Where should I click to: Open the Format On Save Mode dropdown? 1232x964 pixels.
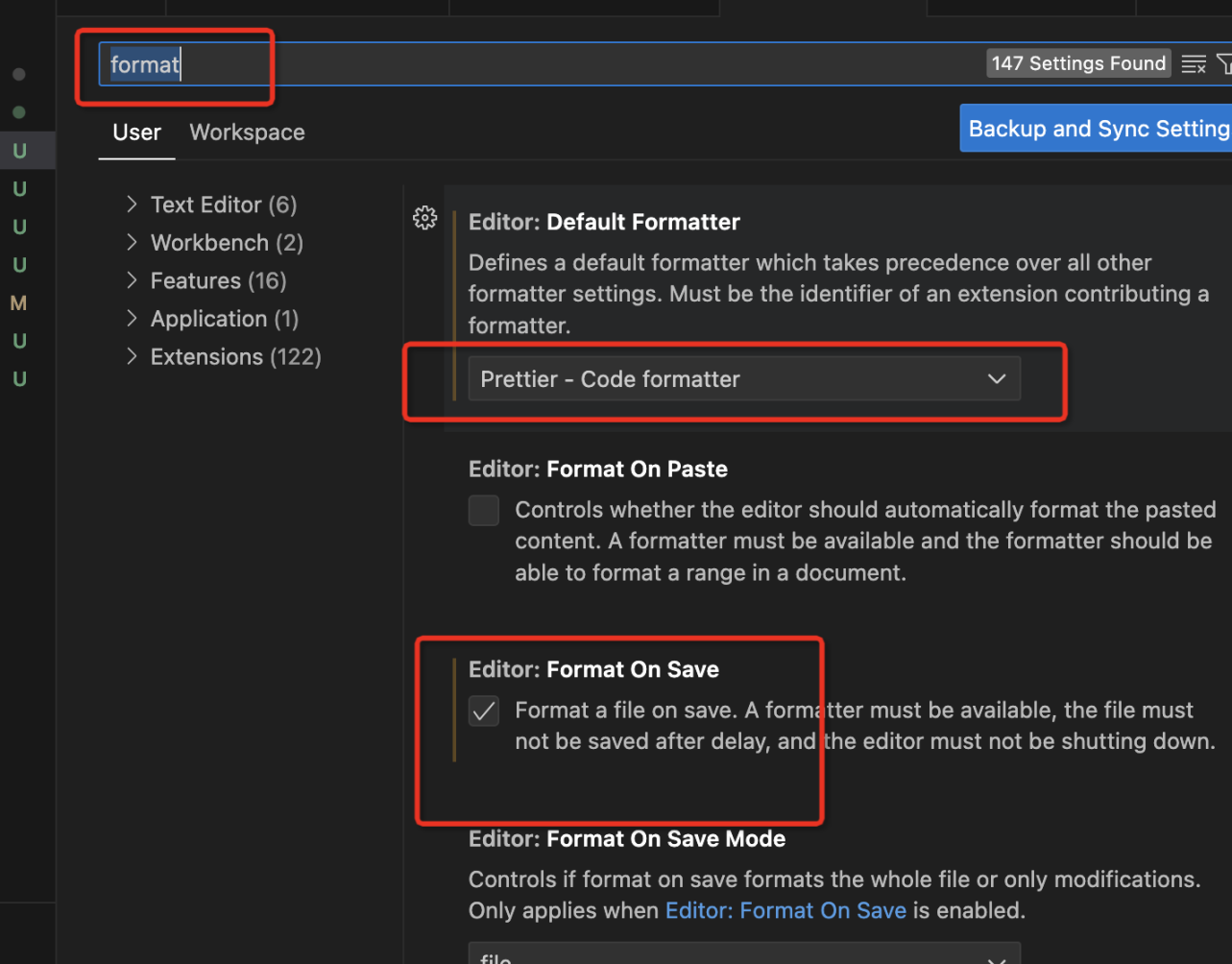(x=743, y=956)
